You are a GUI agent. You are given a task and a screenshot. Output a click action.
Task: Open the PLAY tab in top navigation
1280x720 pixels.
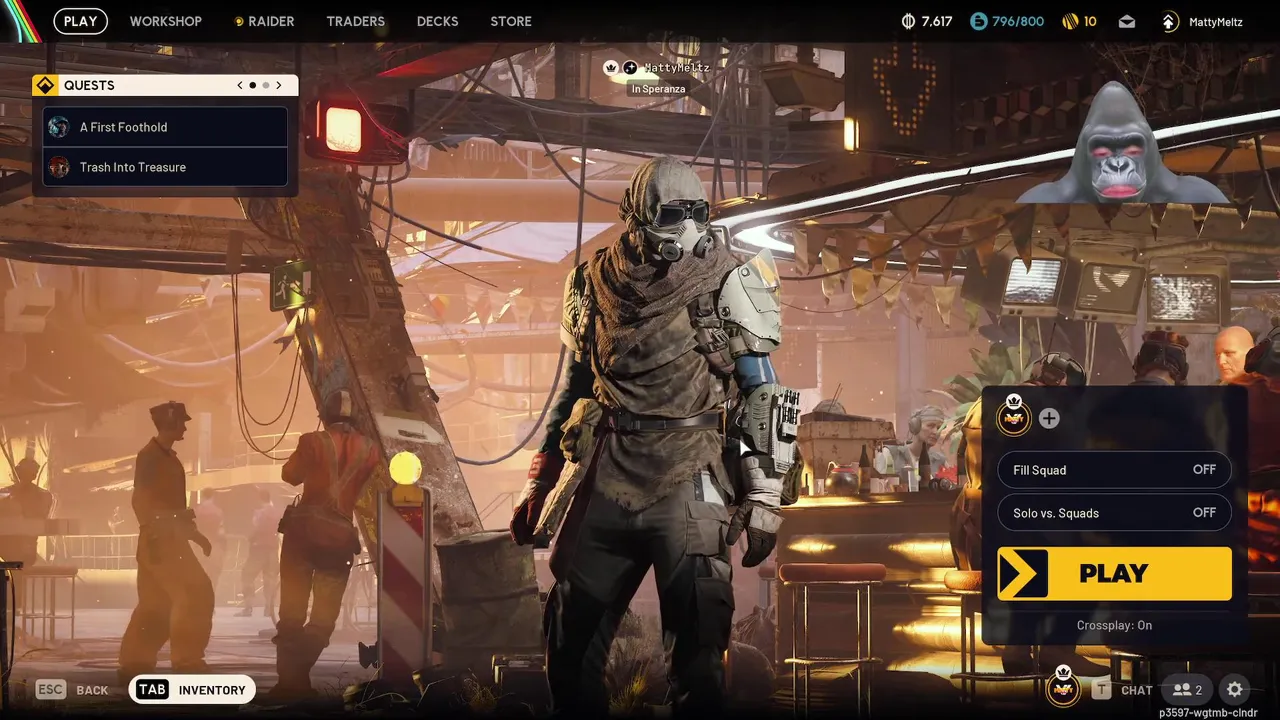[x=80, y=21]
